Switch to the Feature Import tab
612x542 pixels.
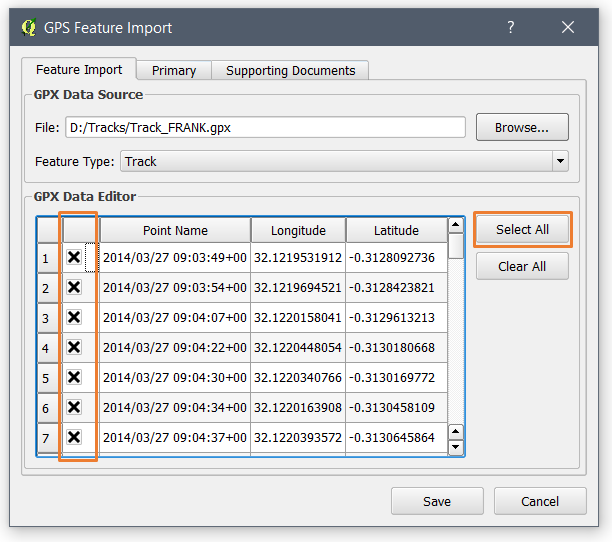[x=79, y=69]
